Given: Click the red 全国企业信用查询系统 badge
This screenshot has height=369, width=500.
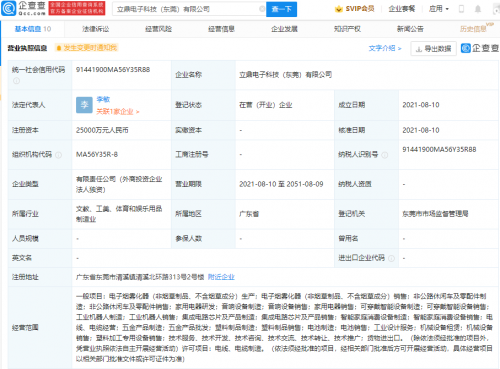Looking at the screenshot, I should [77, 8].
